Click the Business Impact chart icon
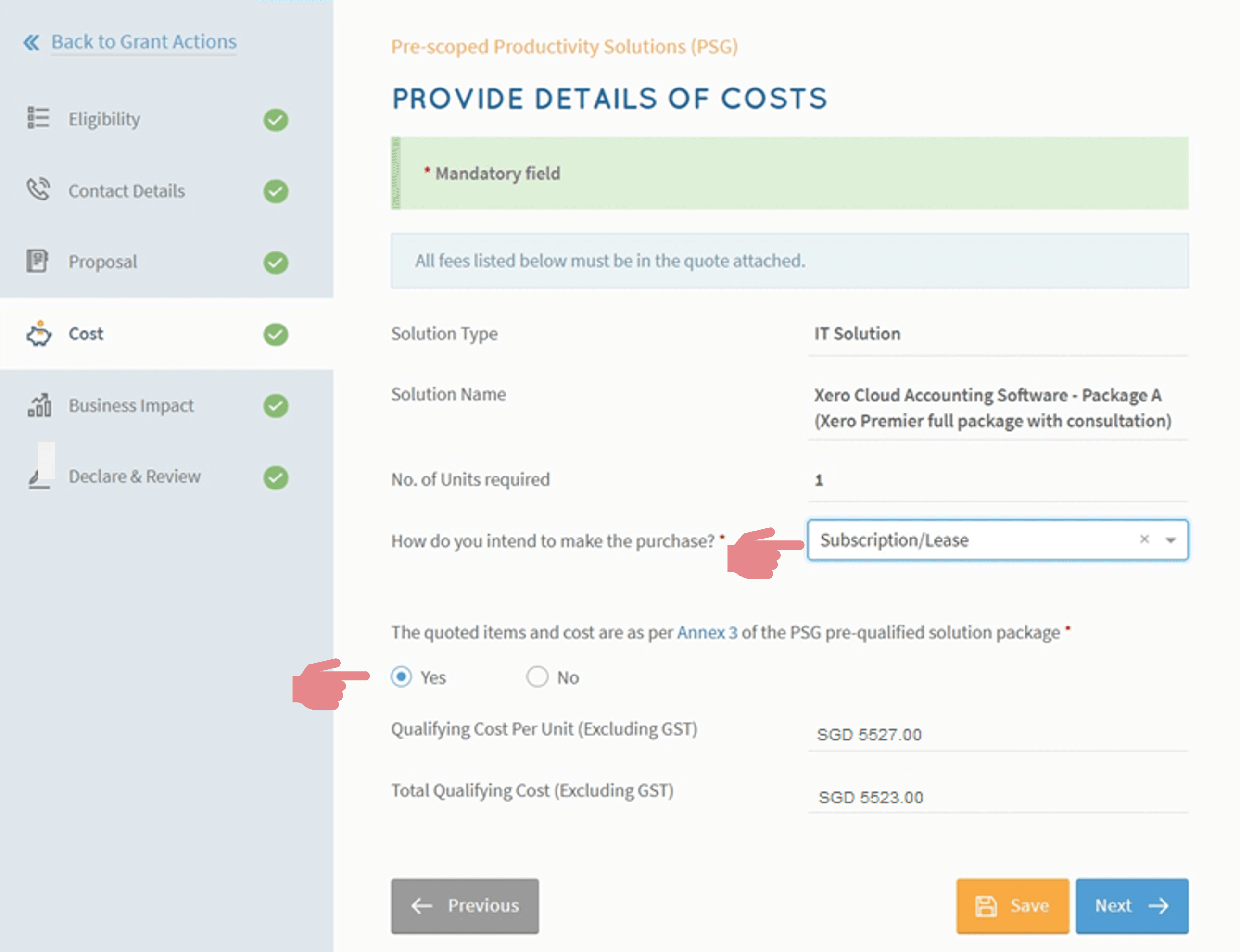 tap(39, 405)
